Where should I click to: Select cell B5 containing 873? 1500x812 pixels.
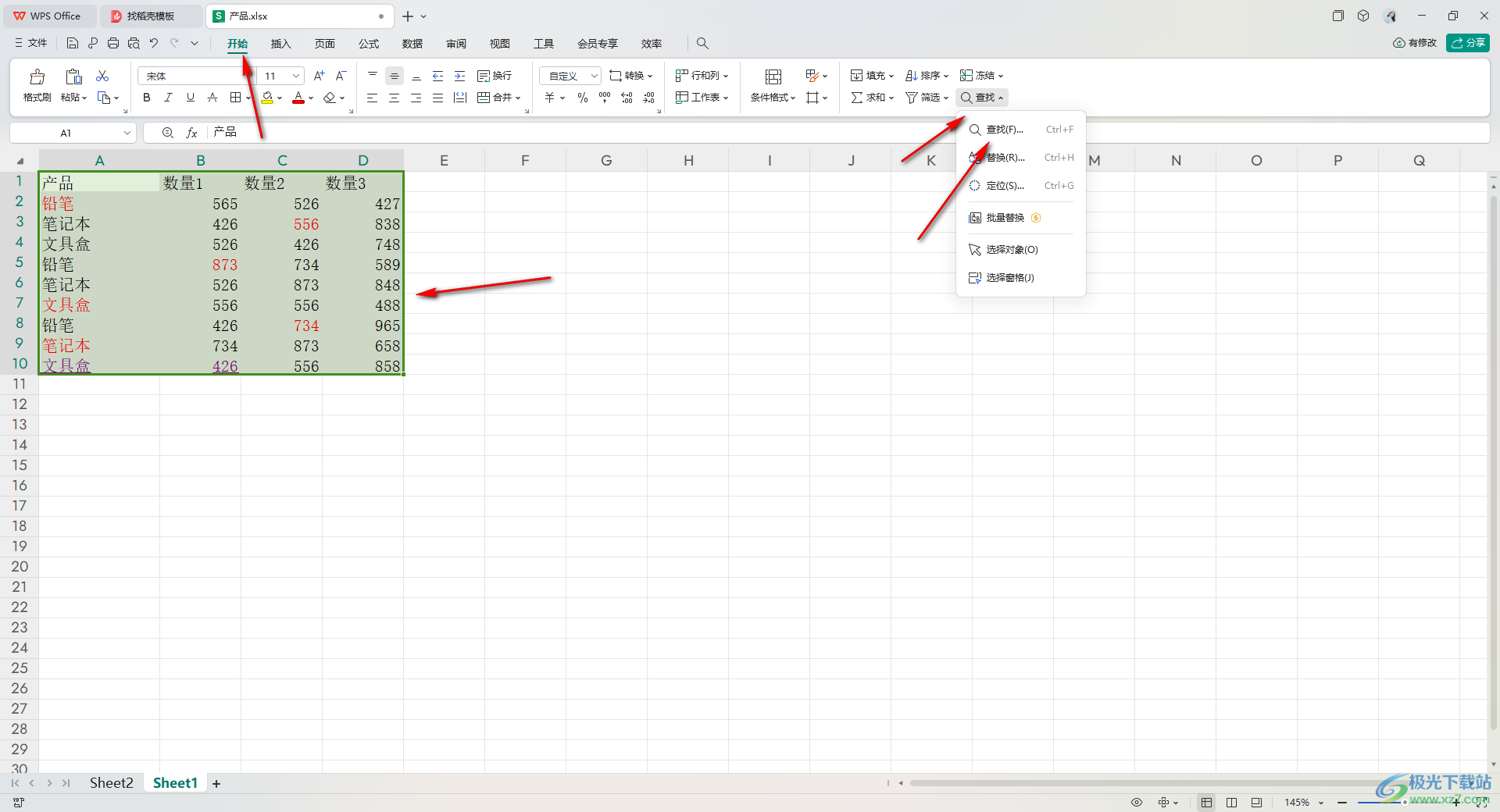point(201,265)
